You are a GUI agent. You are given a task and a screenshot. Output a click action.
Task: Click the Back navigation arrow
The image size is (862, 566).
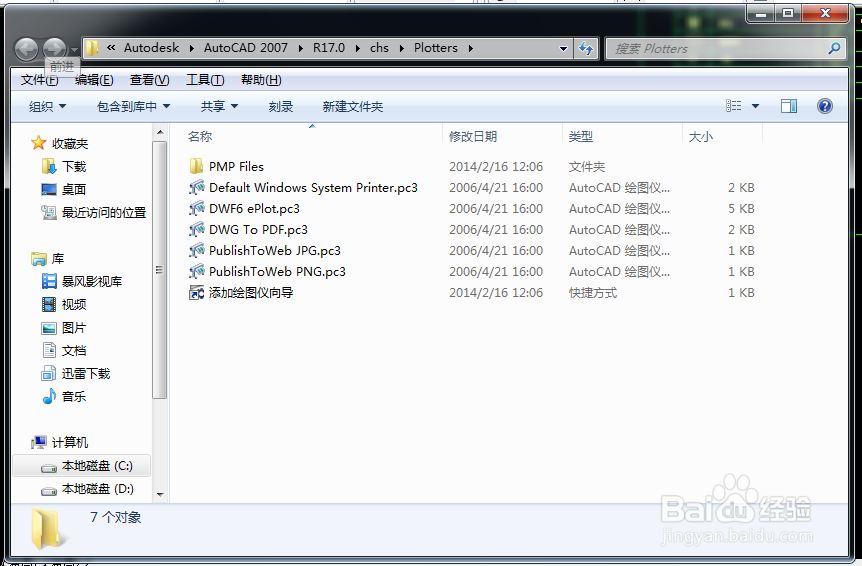[x=26, y=49]
